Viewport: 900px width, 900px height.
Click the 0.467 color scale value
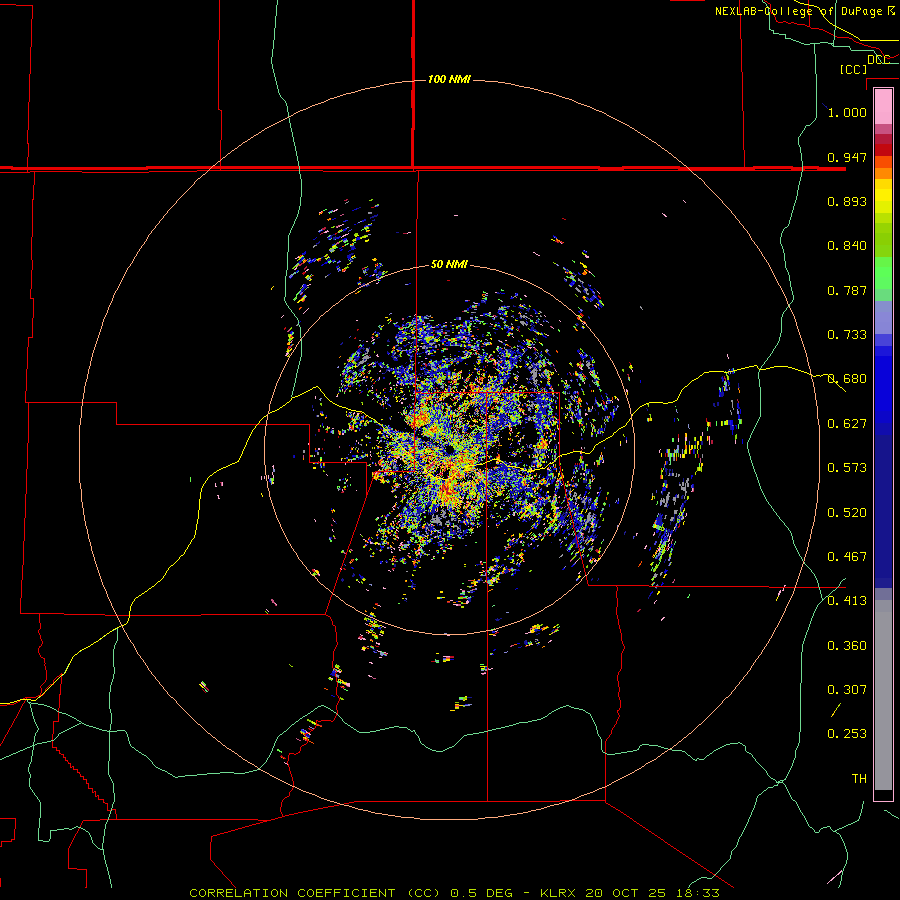coord(847,557)
